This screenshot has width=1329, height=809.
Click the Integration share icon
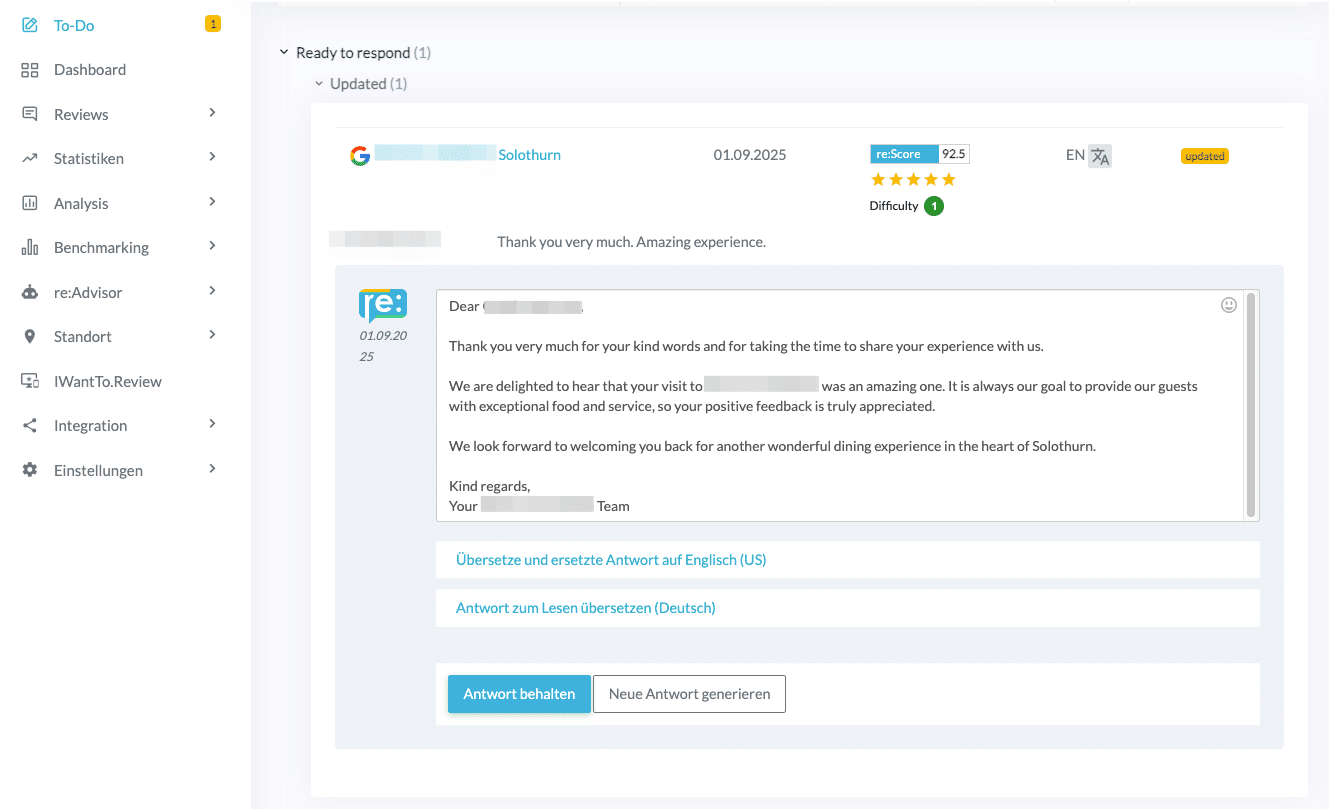30,426
